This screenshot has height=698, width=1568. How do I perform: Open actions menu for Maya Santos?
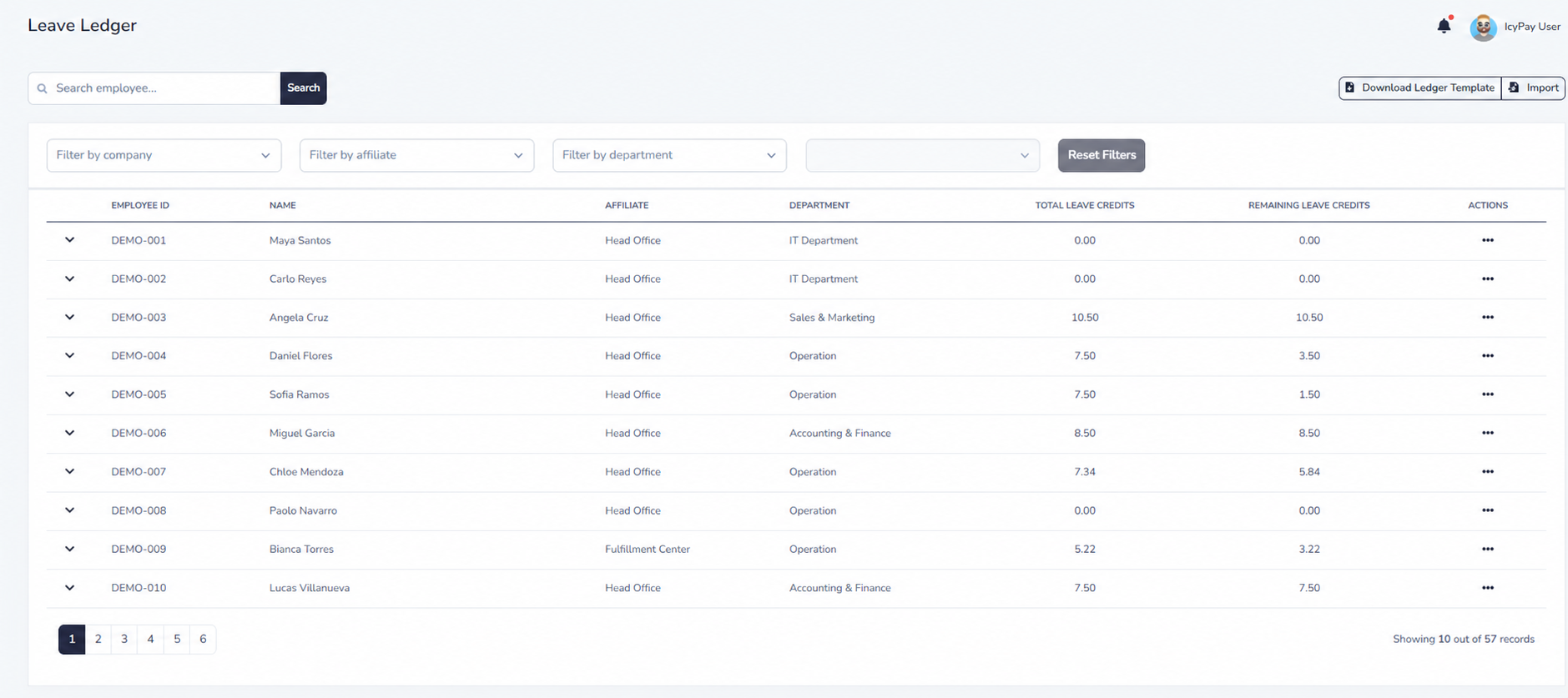[1487, 240]
